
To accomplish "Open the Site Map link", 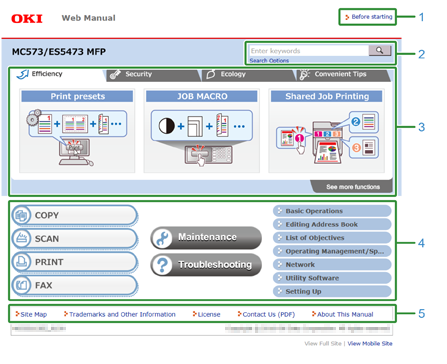I will pyautogui.click(x=31, y=314).
